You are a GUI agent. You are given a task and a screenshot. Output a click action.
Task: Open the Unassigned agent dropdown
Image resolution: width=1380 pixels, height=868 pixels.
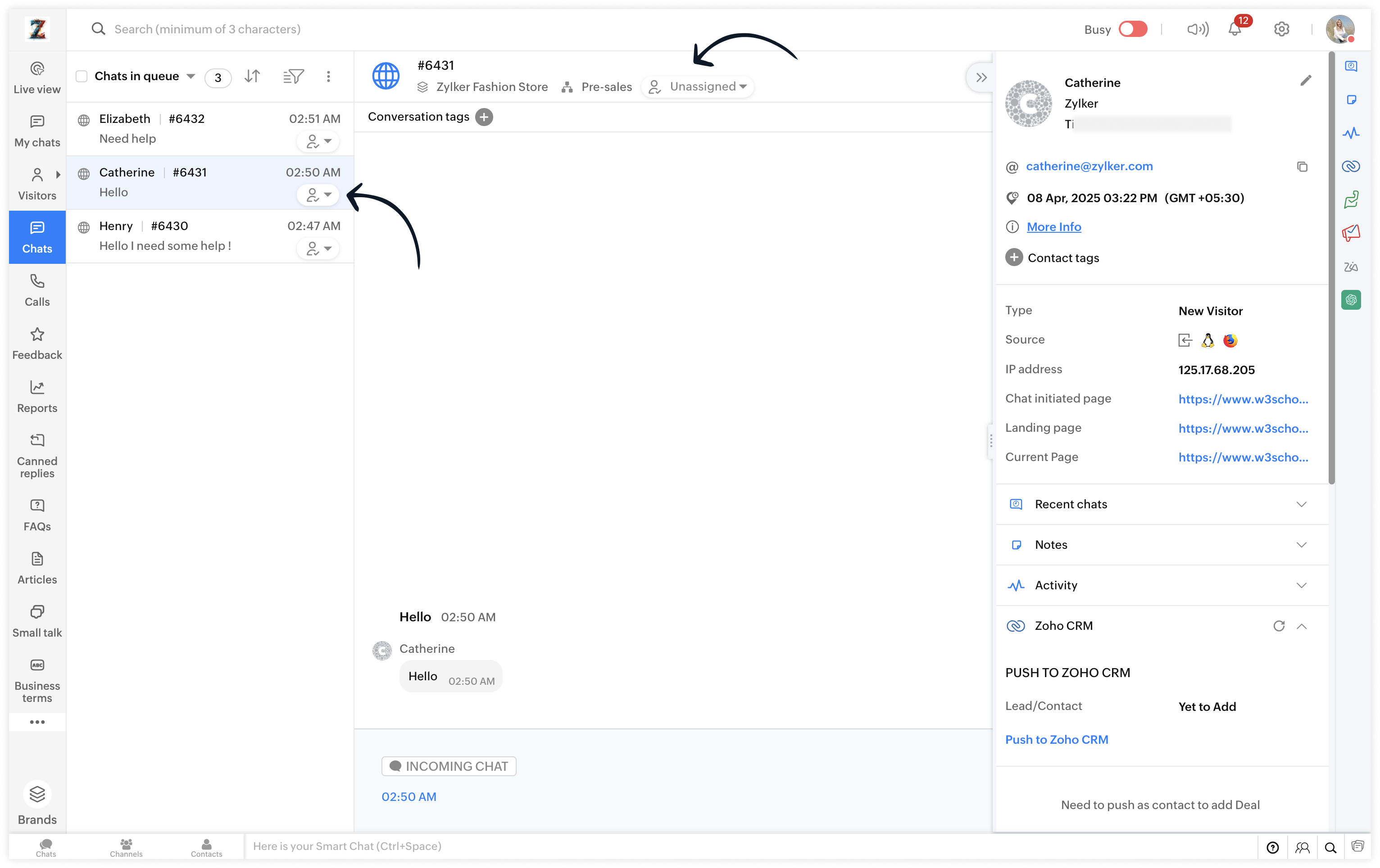[698, 86]
